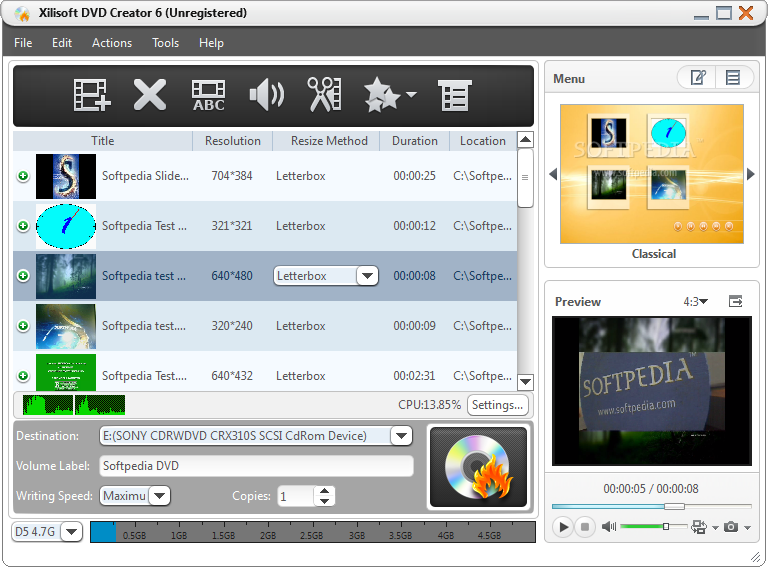Open the chapter list toolbar icon
Screen dimensions: 768x567
454,95
